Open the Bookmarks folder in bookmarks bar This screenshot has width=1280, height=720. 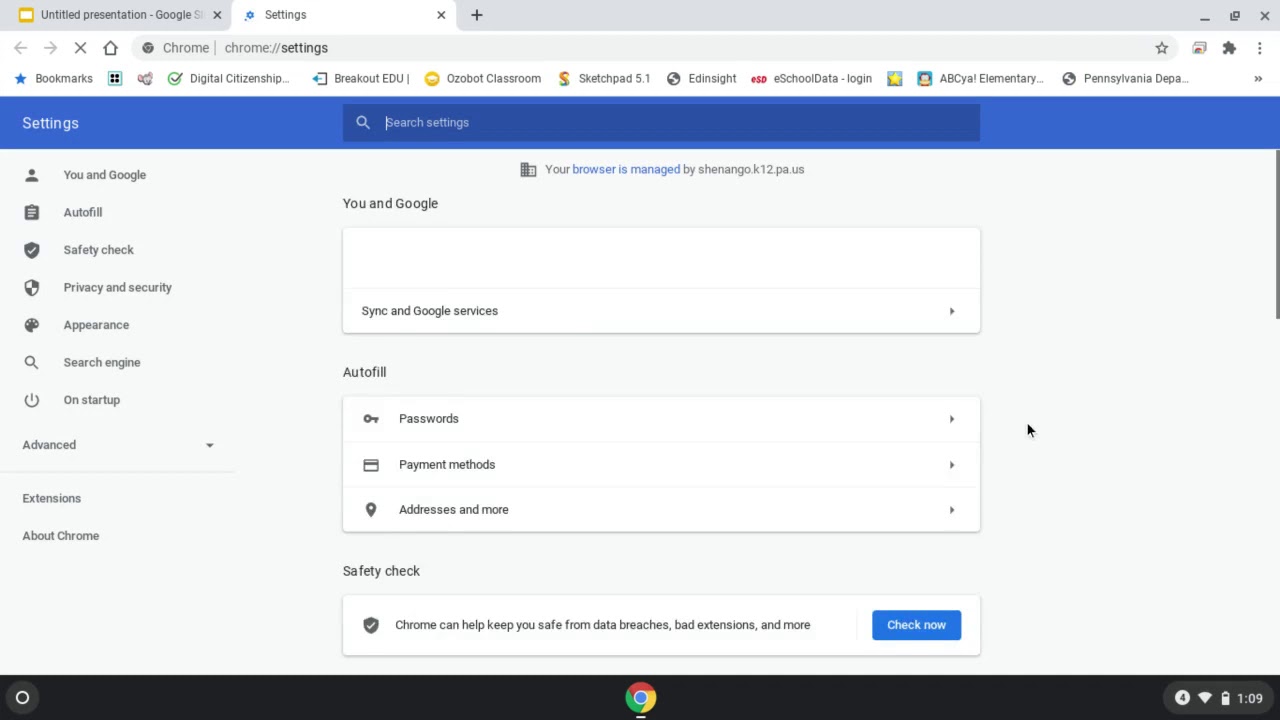click(53, 78)
